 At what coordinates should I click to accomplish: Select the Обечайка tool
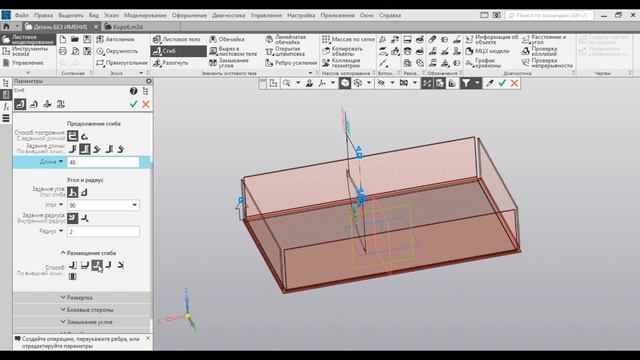[227, 39]
